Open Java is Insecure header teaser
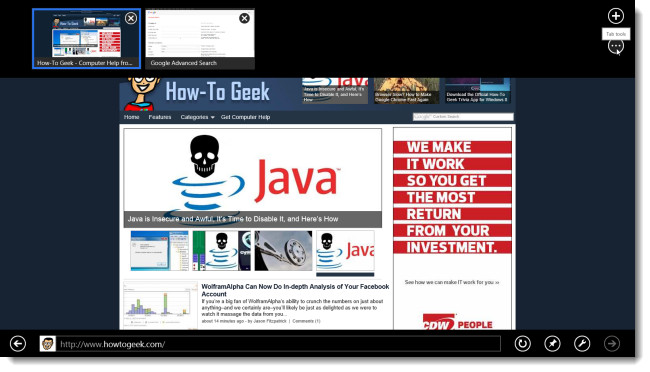 coord(335,91)
